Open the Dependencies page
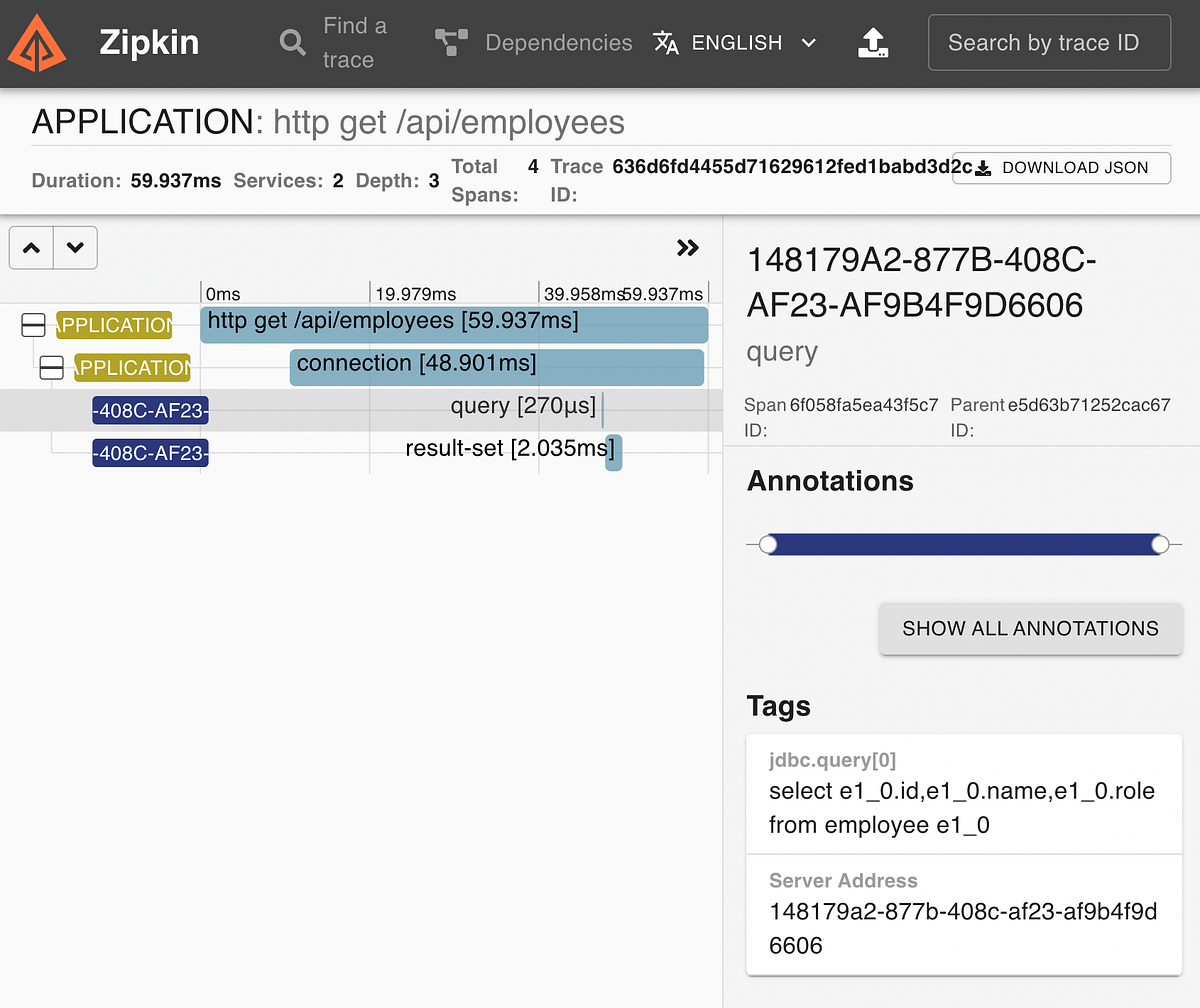This screenshot has height=1008, width=1200. 559,42
